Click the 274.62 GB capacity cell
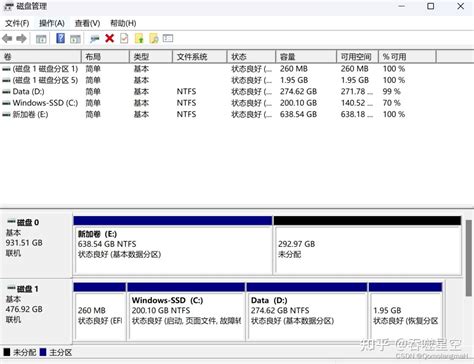The image size is (474, 364). (x=298, y=92)
